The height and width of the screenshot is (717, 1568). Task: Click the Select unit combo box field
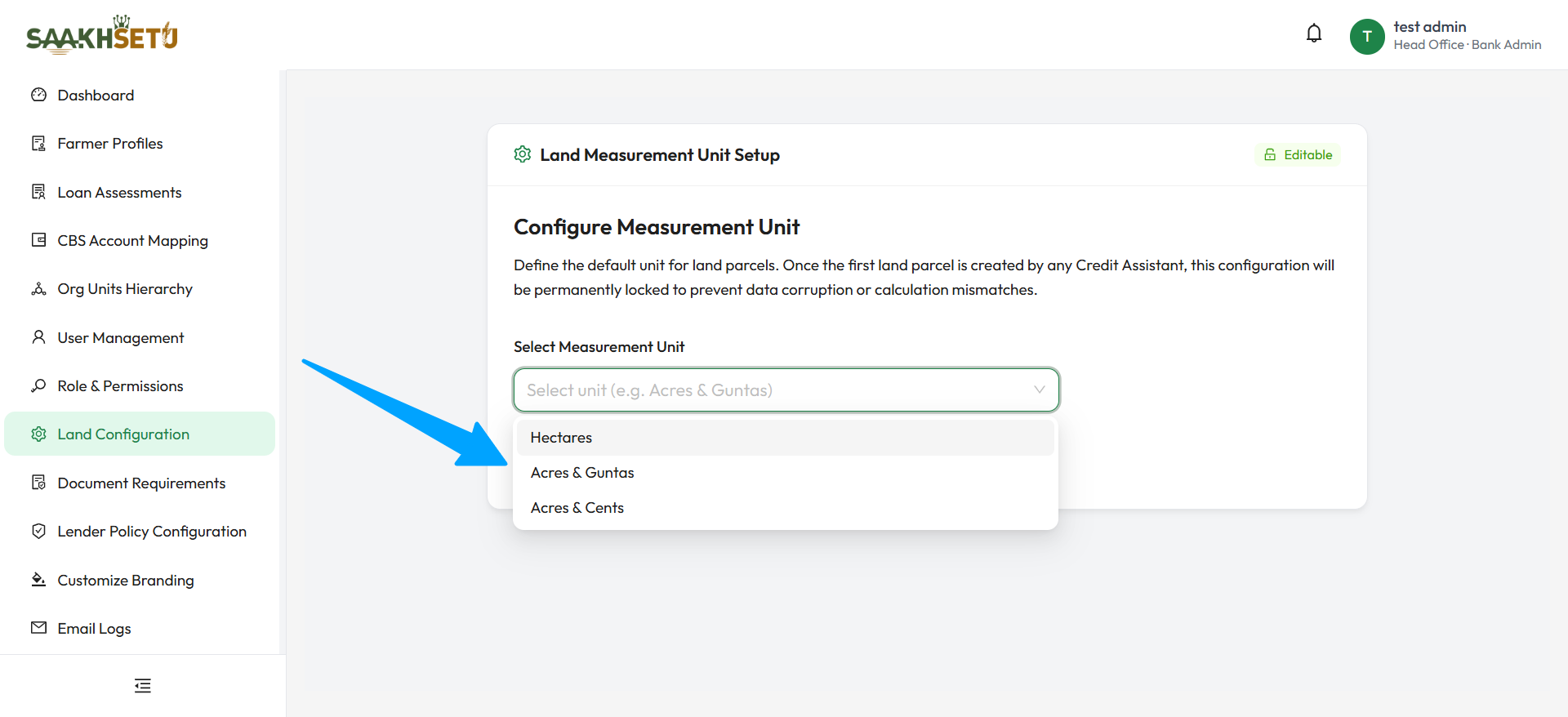pyautogui.click(x=786, y=390)
